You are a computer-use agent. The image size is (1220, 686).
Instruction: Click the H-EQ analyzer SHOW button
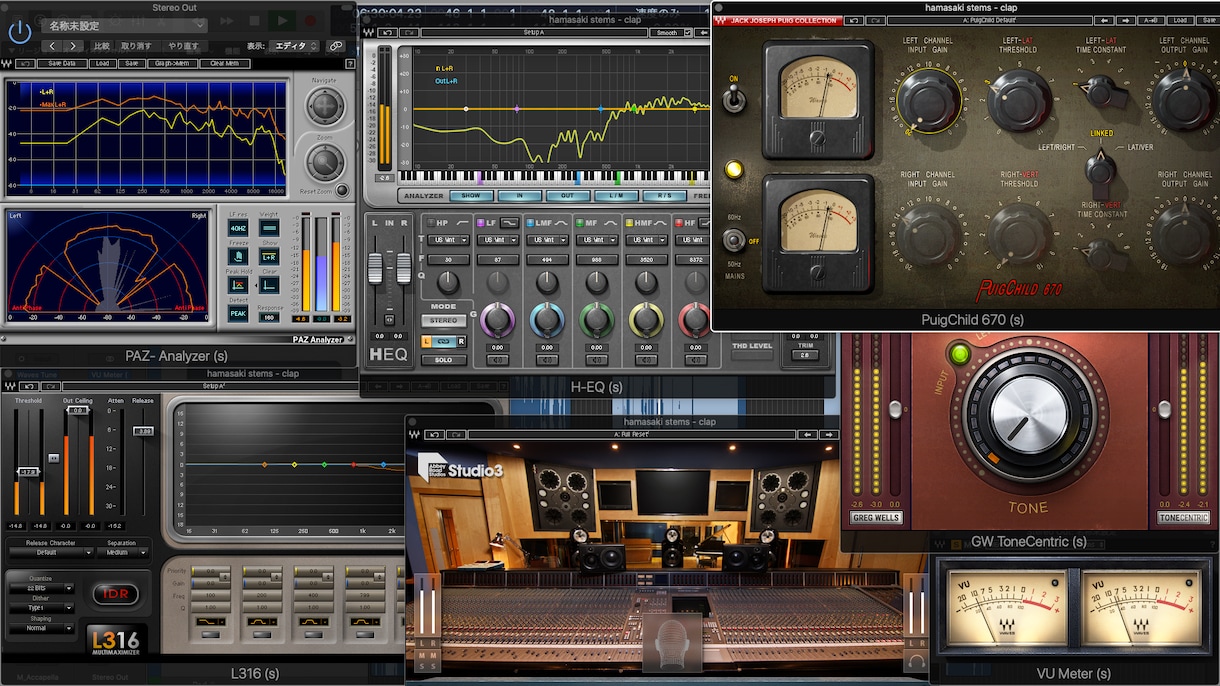[x=470, y=196]
